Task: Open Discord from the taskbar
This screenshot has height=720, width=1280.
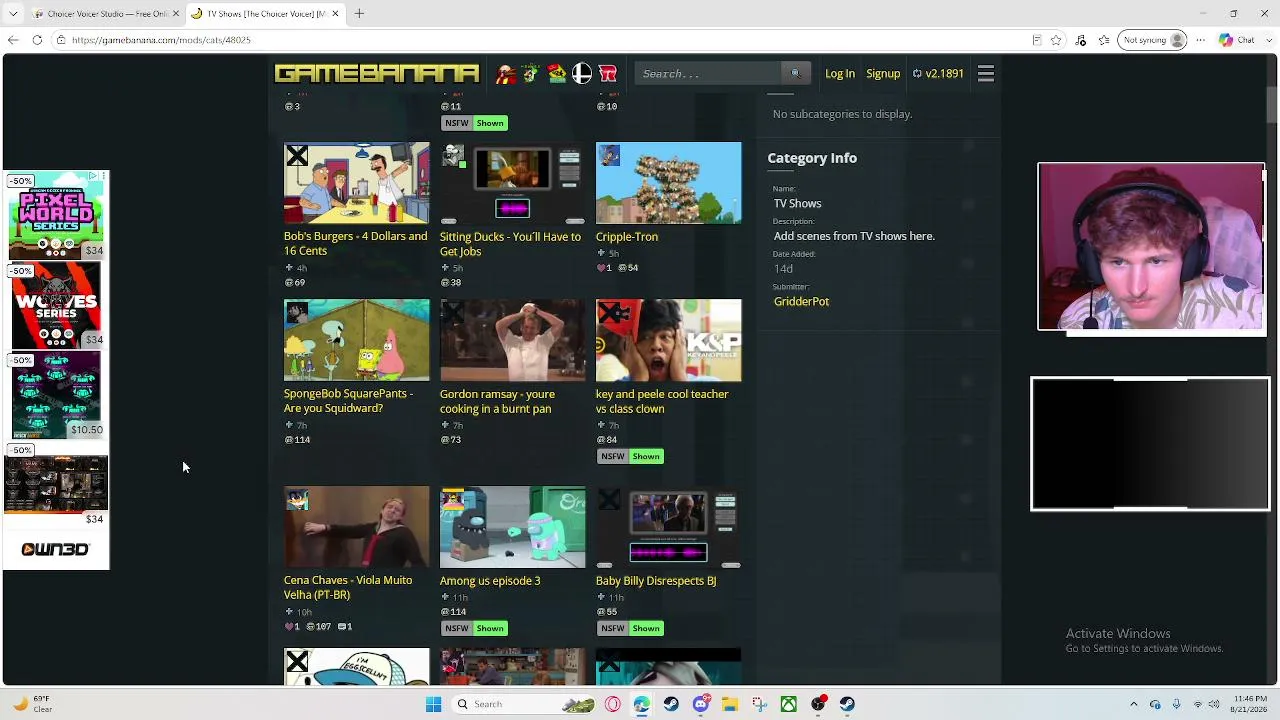Action: [x=701, y=704]
